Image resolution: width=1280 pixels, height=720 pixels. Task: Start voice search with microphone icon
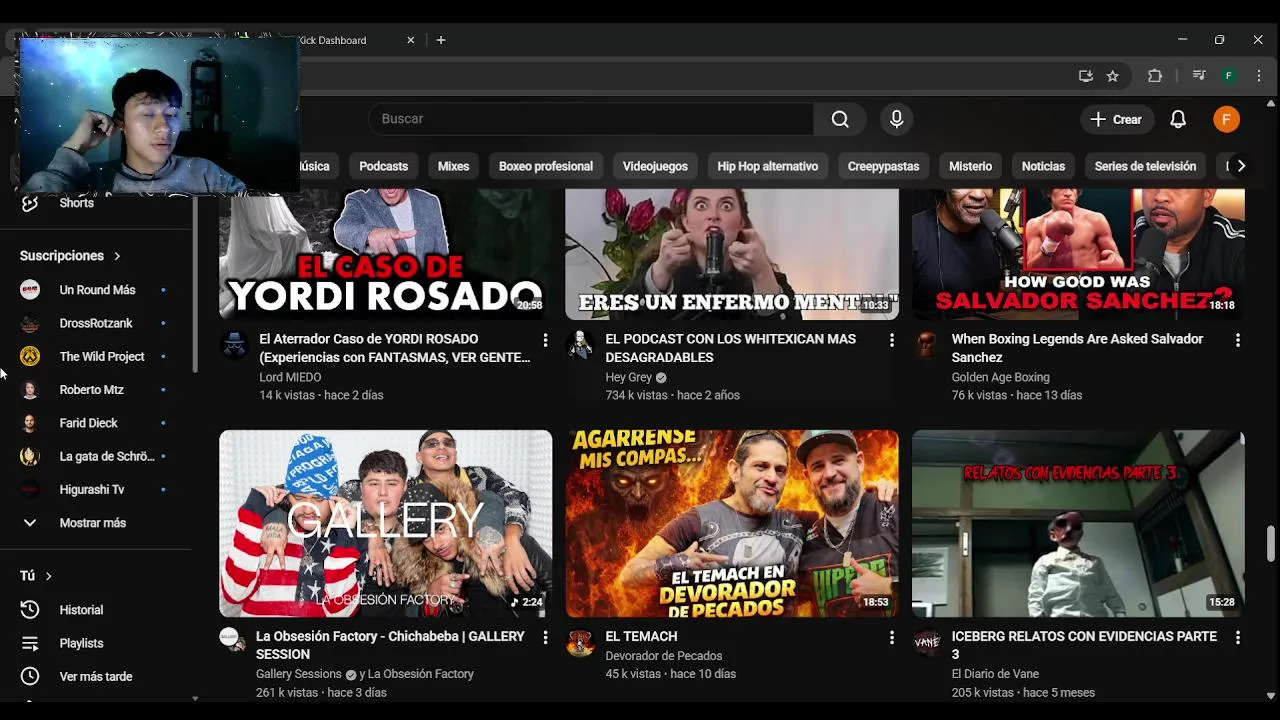(896, 119)
